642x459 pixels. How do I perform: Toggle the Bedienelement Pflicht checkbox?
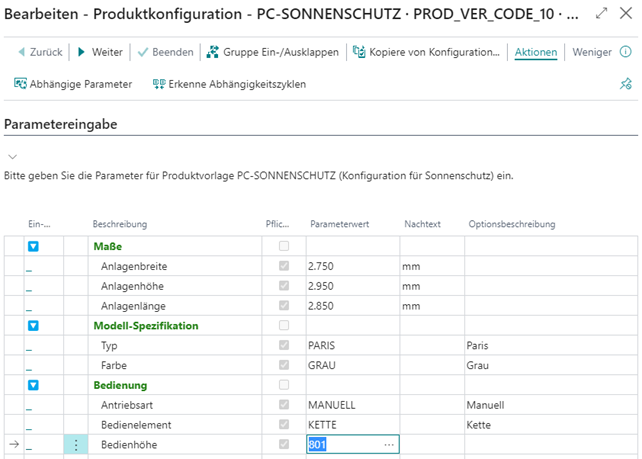tap(284, 424)
